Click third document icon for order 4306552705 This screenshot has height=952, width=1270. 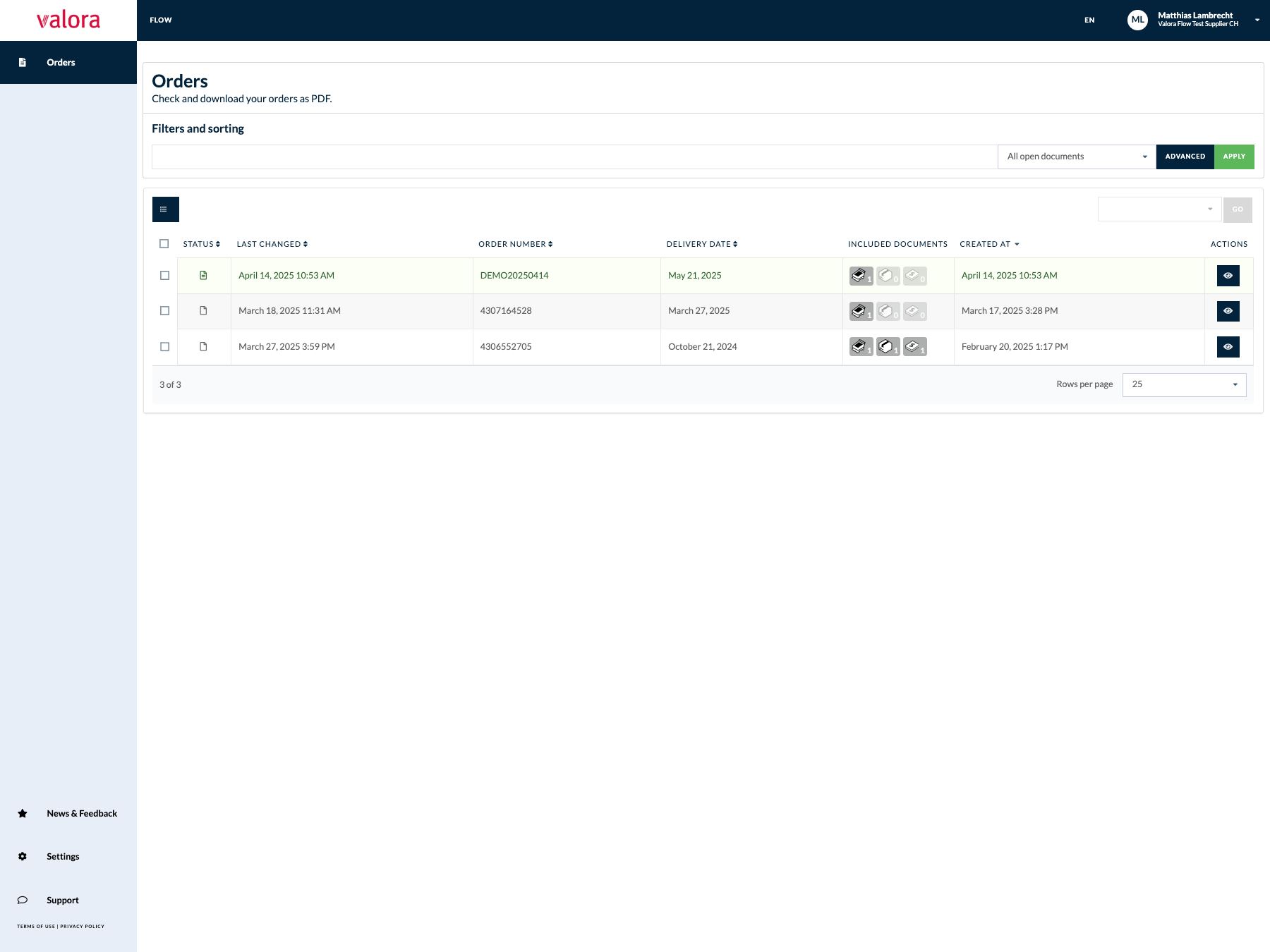click(x=914, y=347)
